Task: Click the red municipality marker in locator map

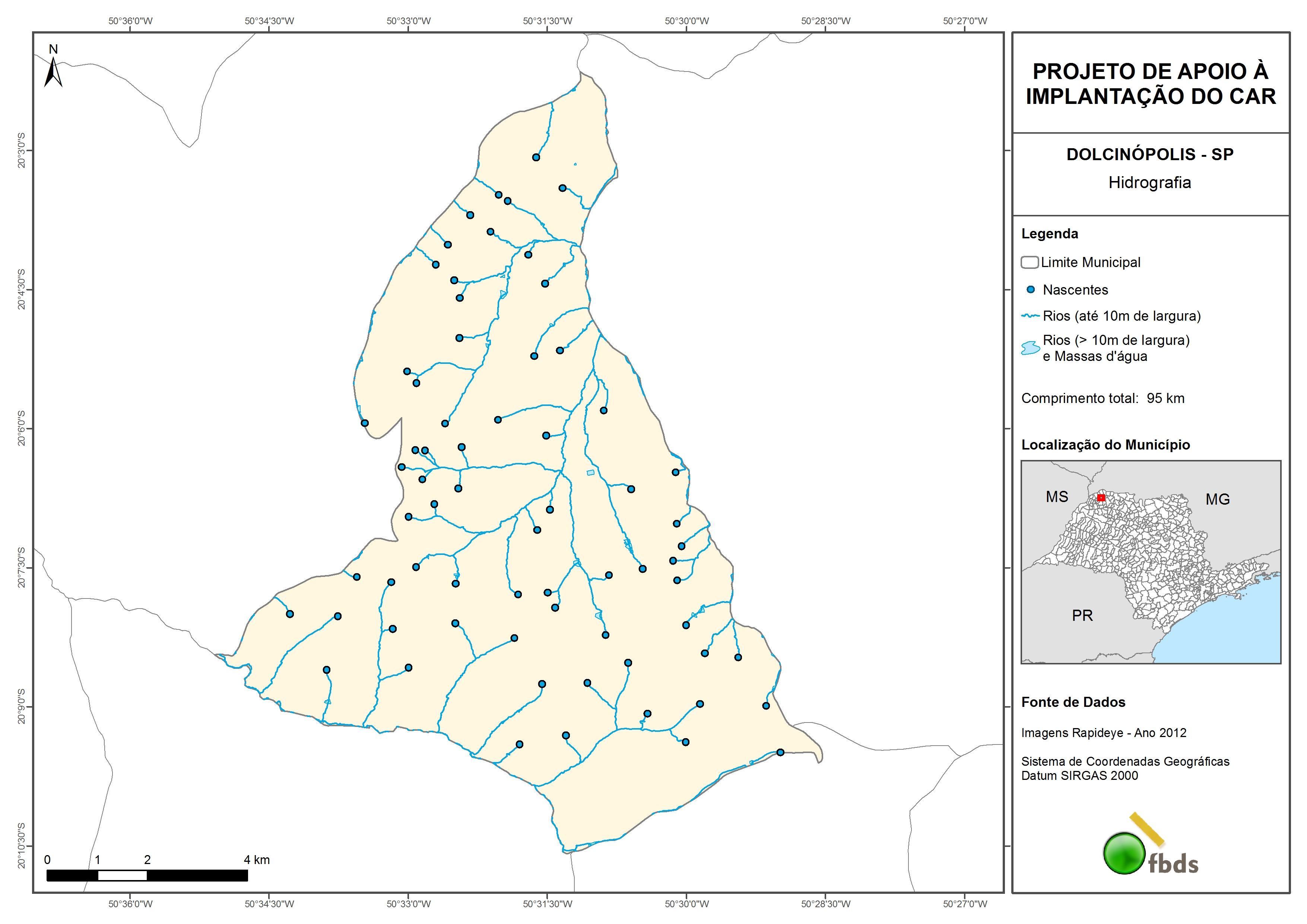Action: (1101, 498)
